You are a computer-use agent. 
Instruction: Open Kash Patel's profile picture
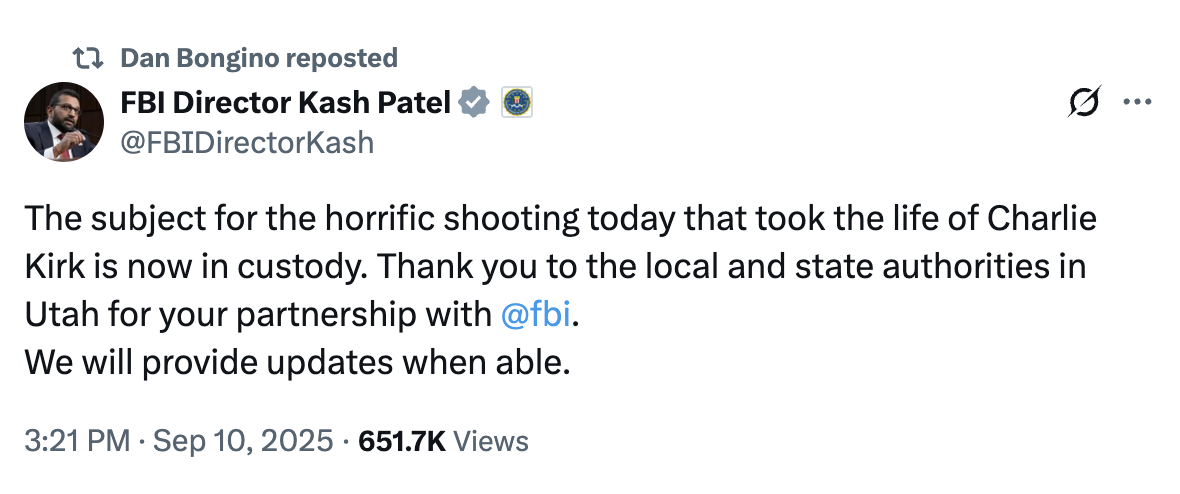coord(64,122)
